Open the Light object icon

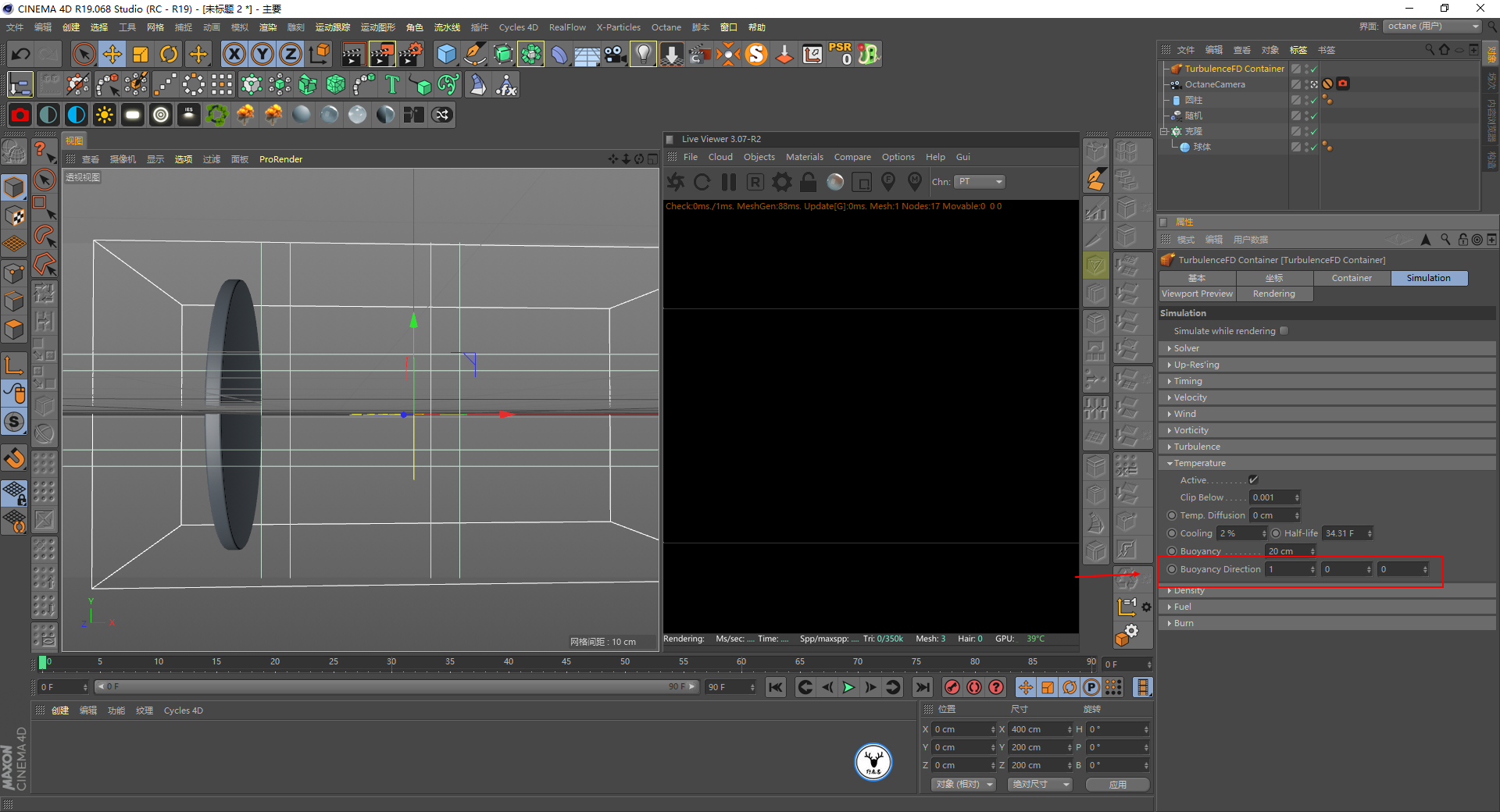tap(643, 54)
